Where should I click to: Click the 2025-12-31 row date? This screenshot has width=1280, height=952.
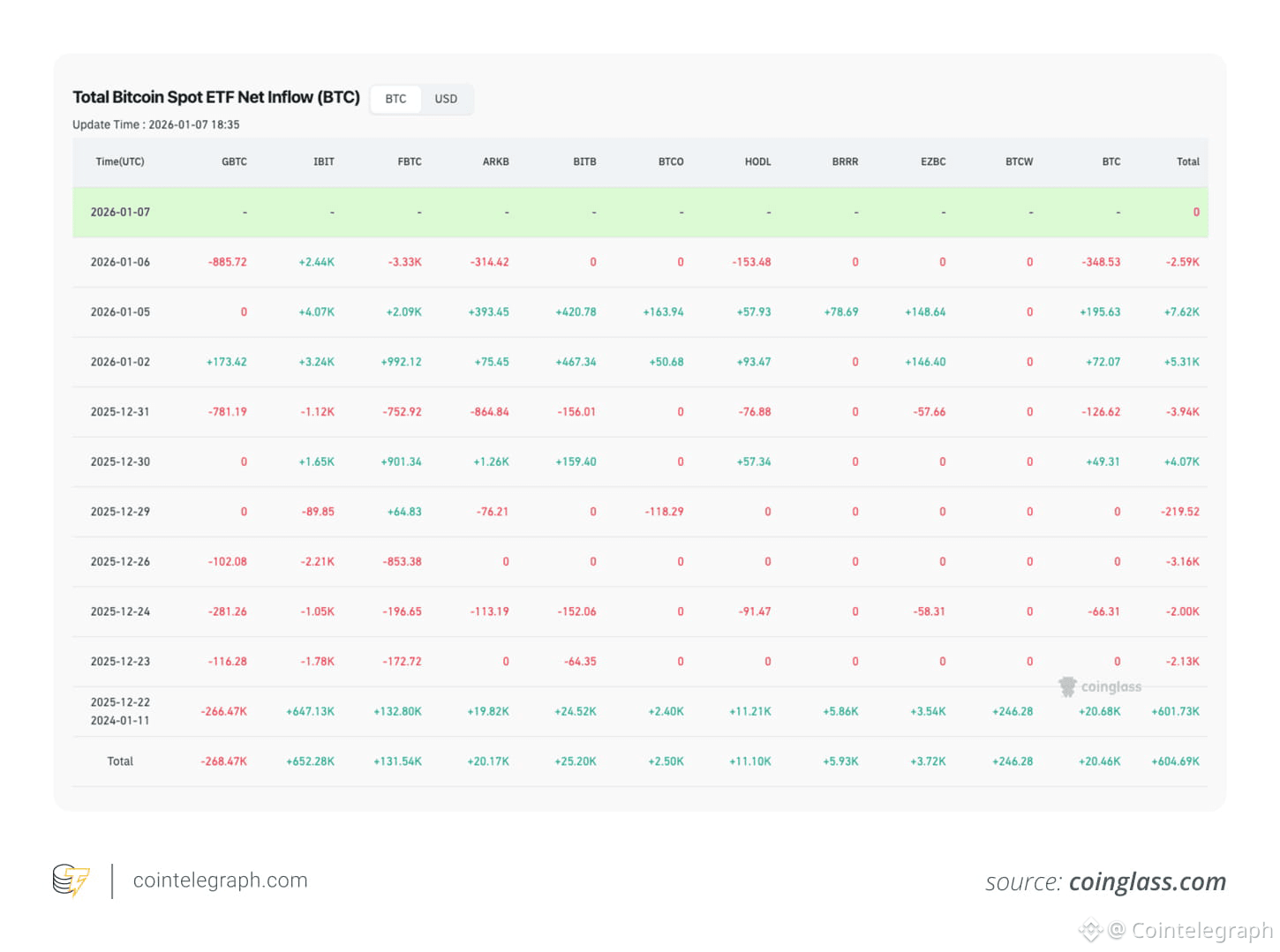(120, 412)
